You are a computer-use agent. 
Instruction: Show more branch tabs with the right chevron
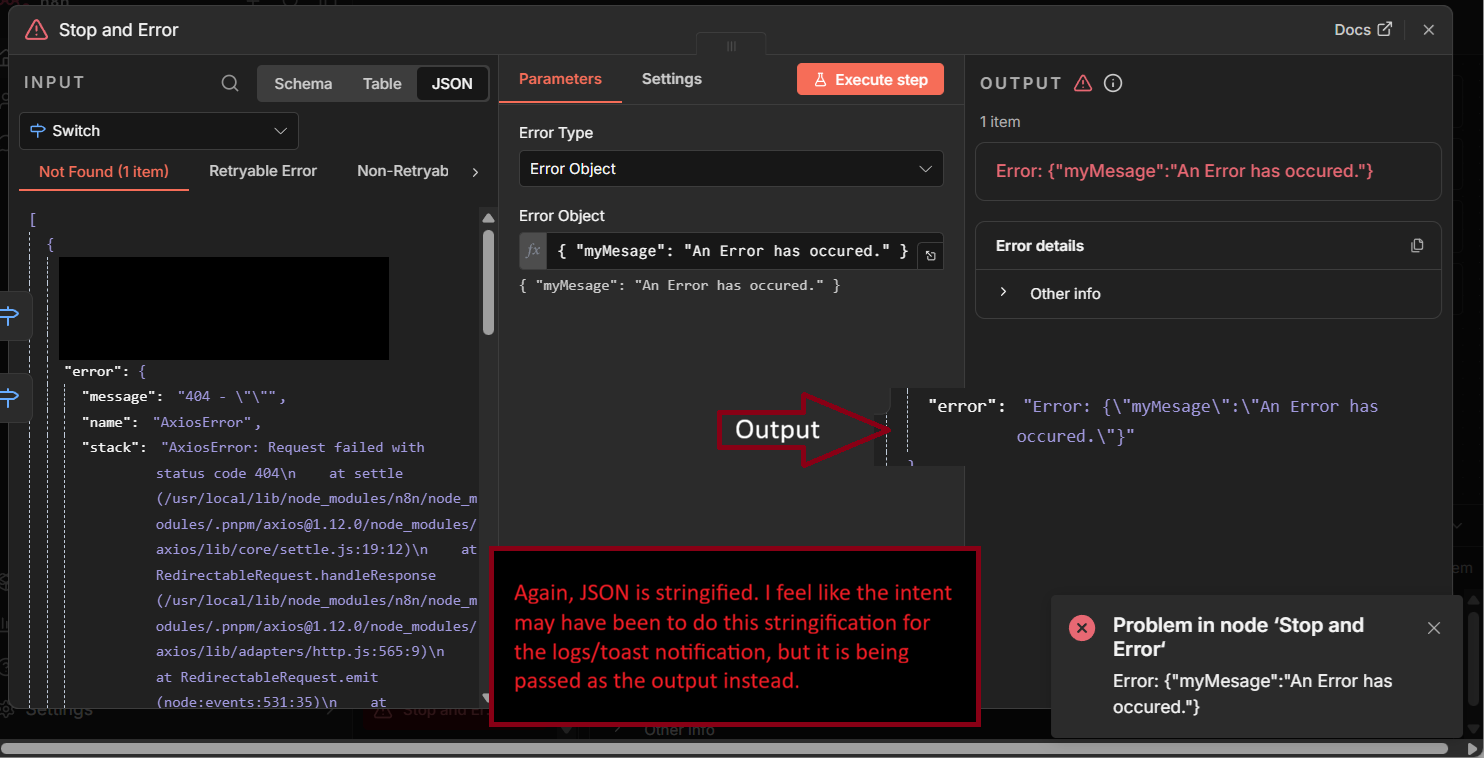(x=475, y=172)
